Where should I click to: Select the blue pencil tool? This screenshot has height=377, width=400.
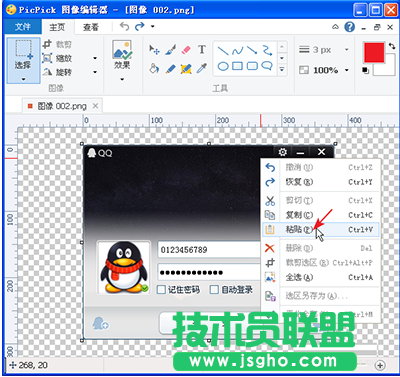[170, 69]
